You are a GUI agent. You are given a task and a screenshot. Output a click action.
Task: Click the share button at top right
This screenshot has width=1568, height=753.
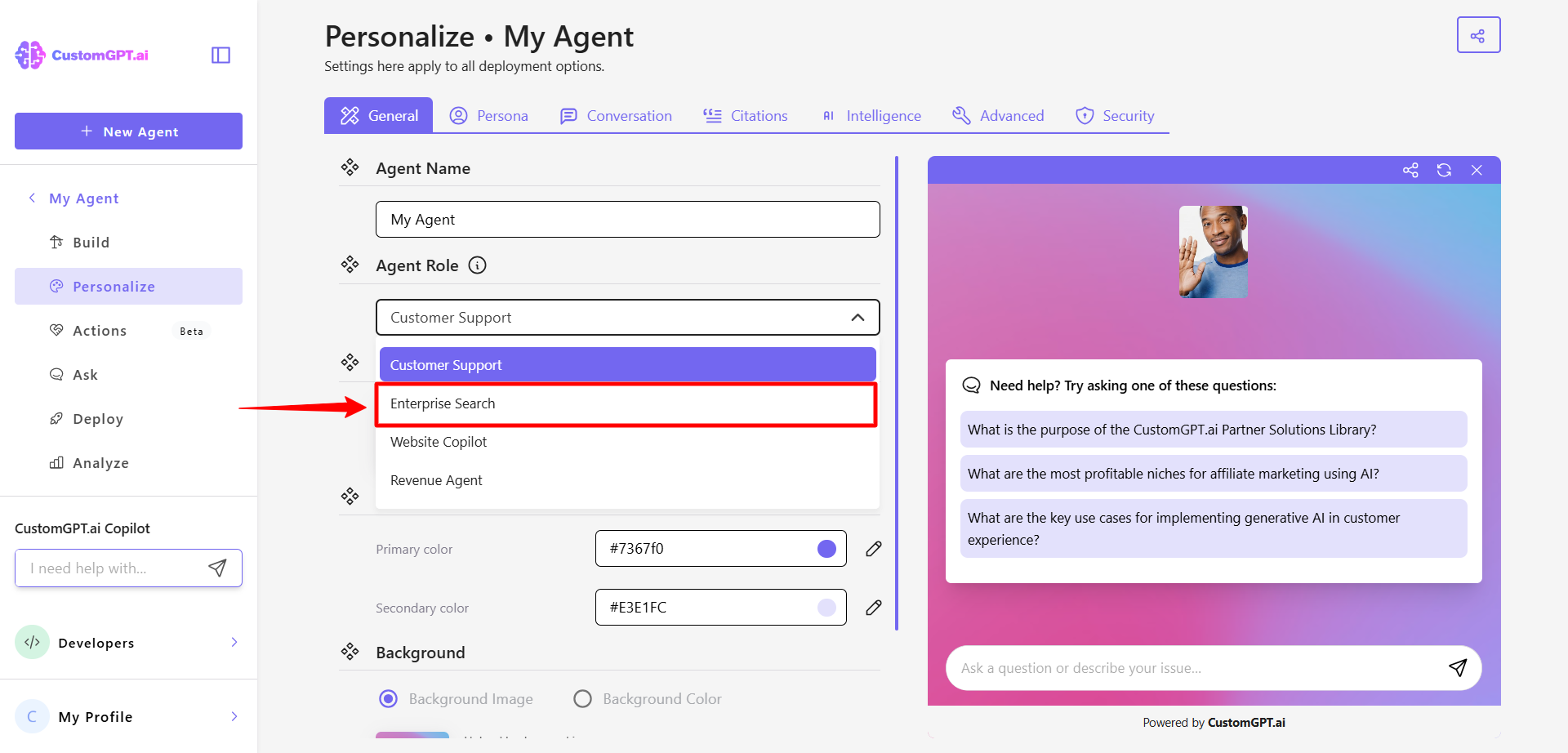1478,35
